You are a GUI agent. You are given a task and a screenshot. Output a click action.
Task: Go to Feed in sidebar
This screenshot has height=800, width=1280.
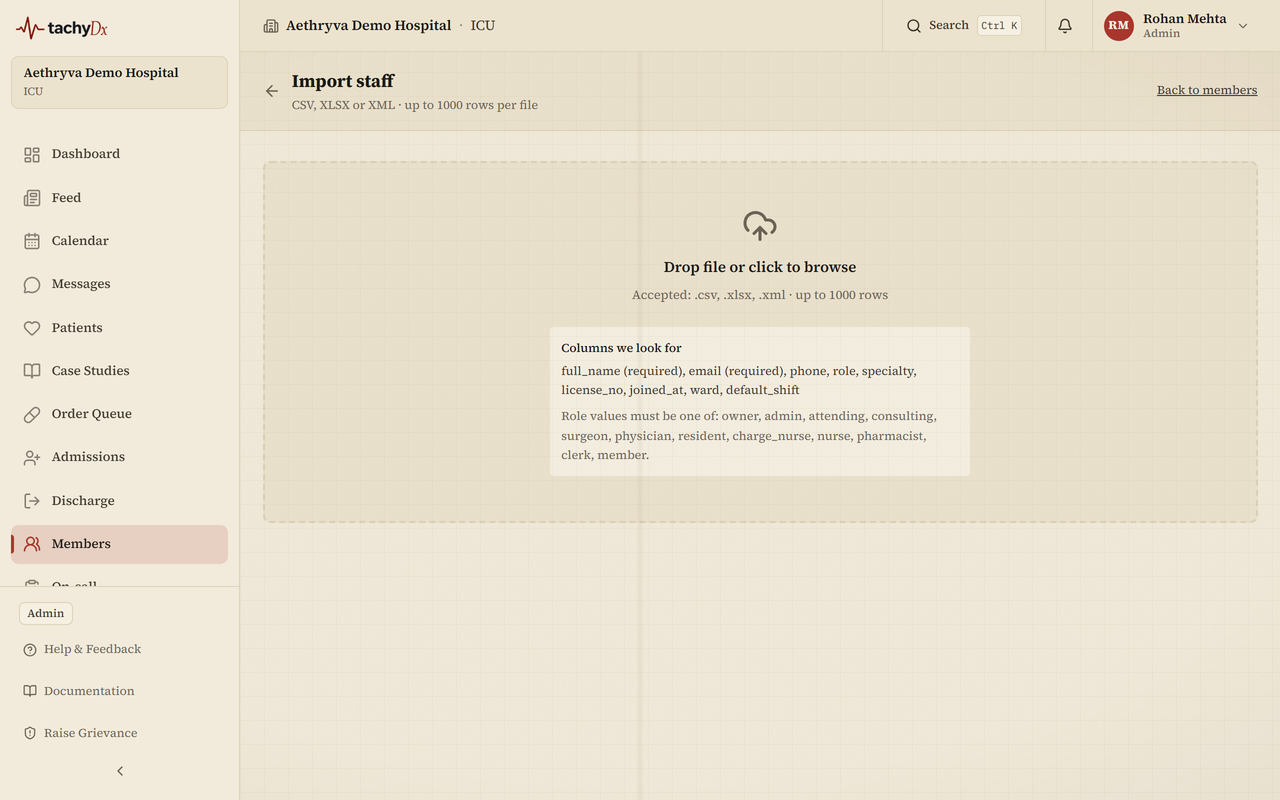[120, 198]
